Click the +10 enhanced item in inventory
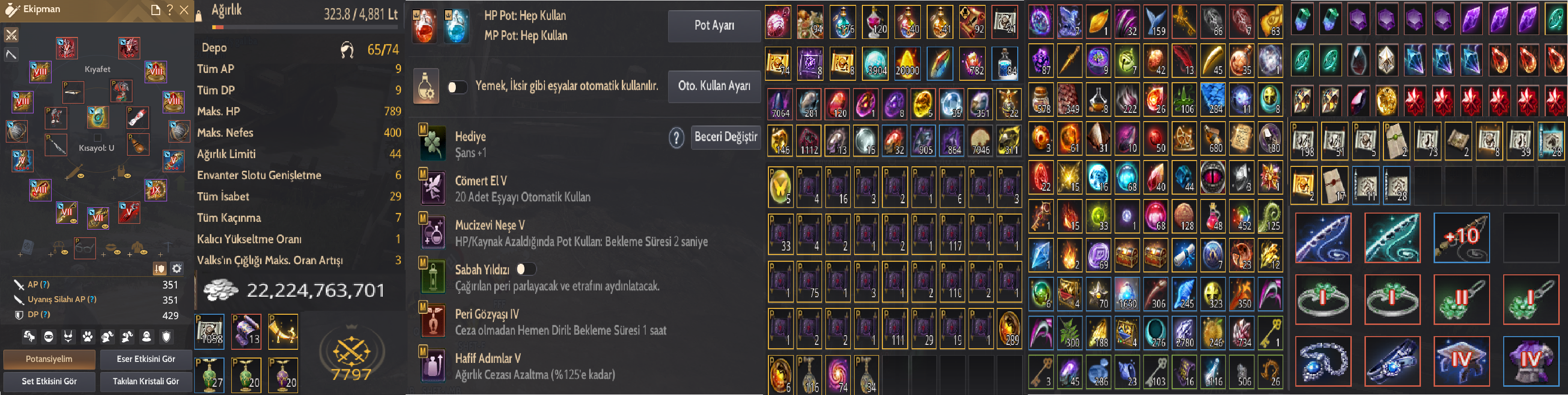This screenshot has height=395, width=1568. coord(1461,237)
